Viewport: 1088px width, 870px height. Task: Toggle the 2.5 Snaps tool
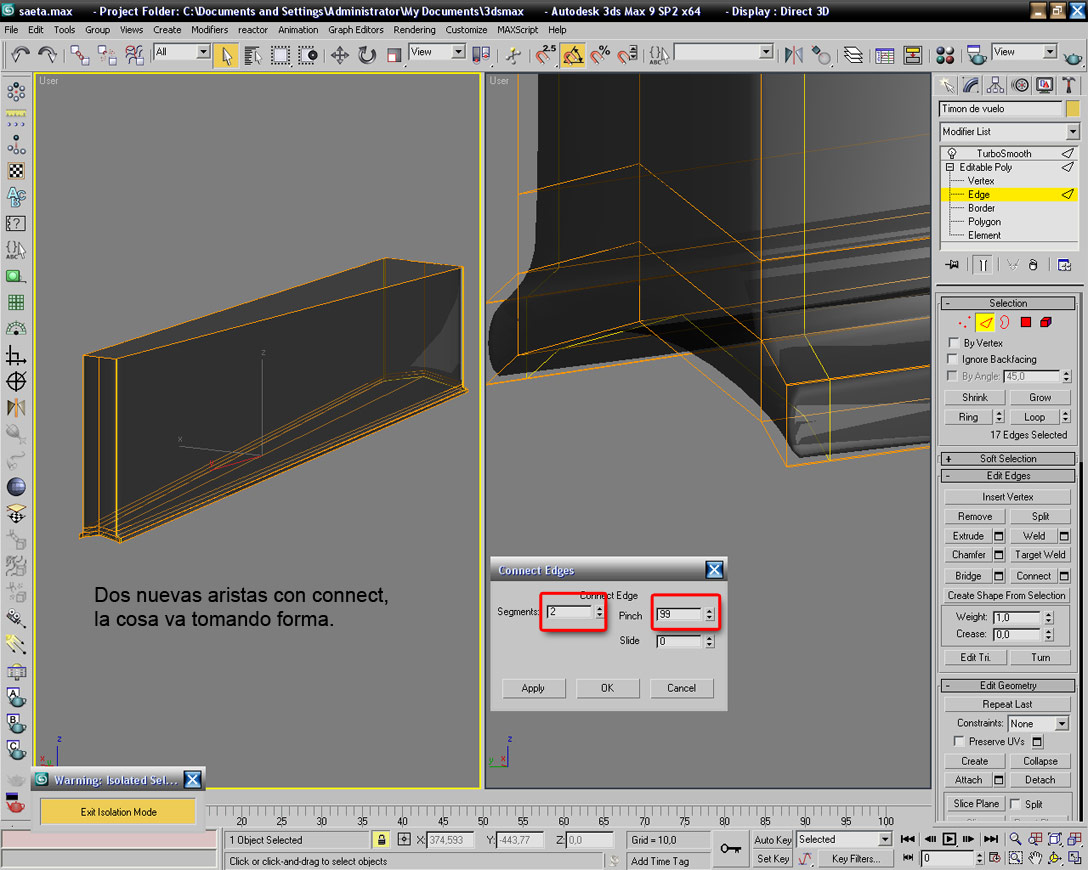pos(545,55)
